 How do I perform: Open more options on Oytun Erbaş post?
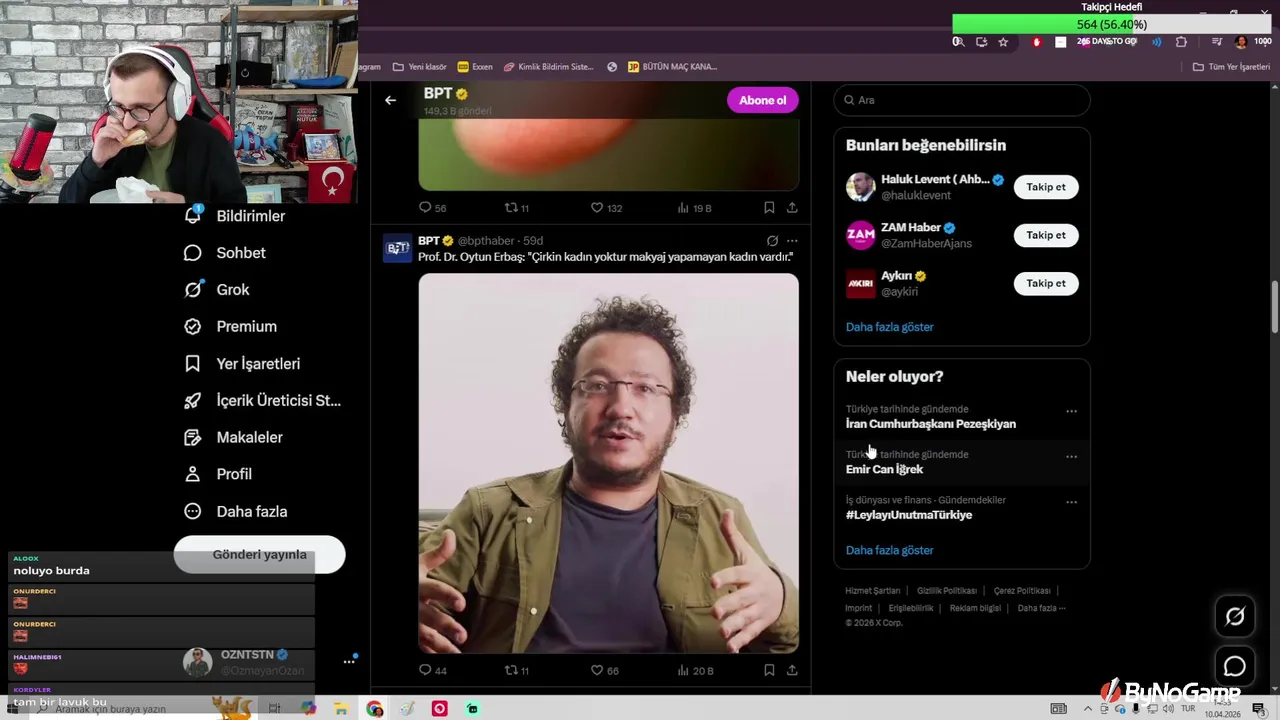tap(792, 241)
